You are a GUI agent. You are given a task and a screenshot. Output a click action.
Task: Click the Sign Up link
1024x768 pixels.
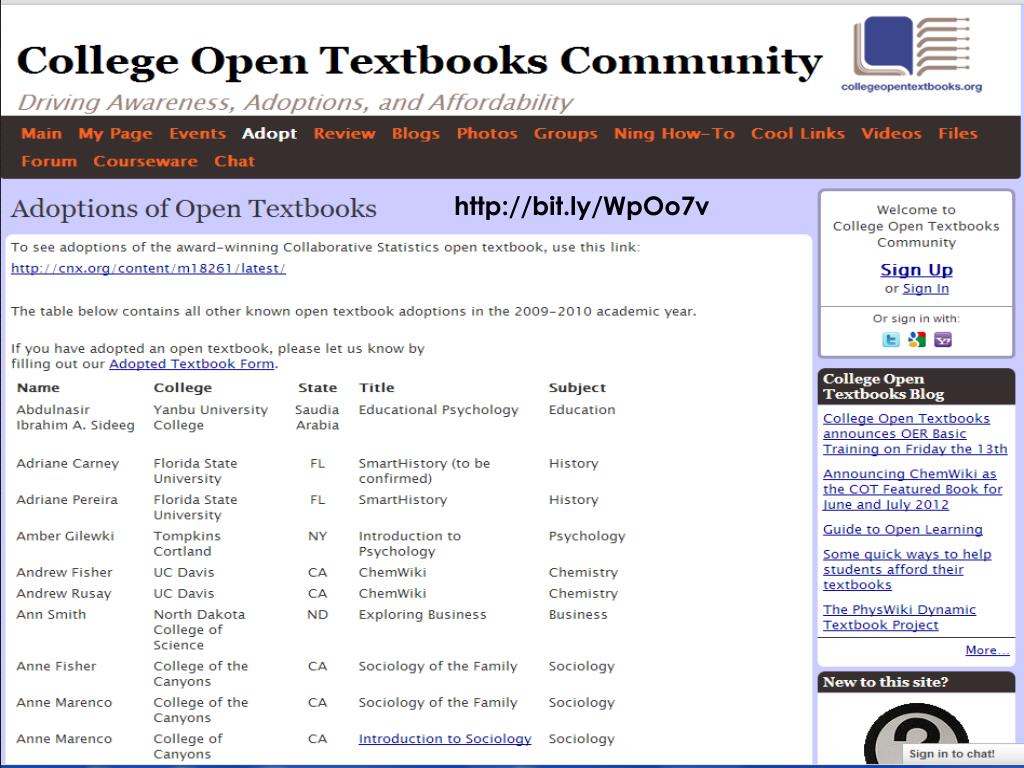tap(916, 270)
